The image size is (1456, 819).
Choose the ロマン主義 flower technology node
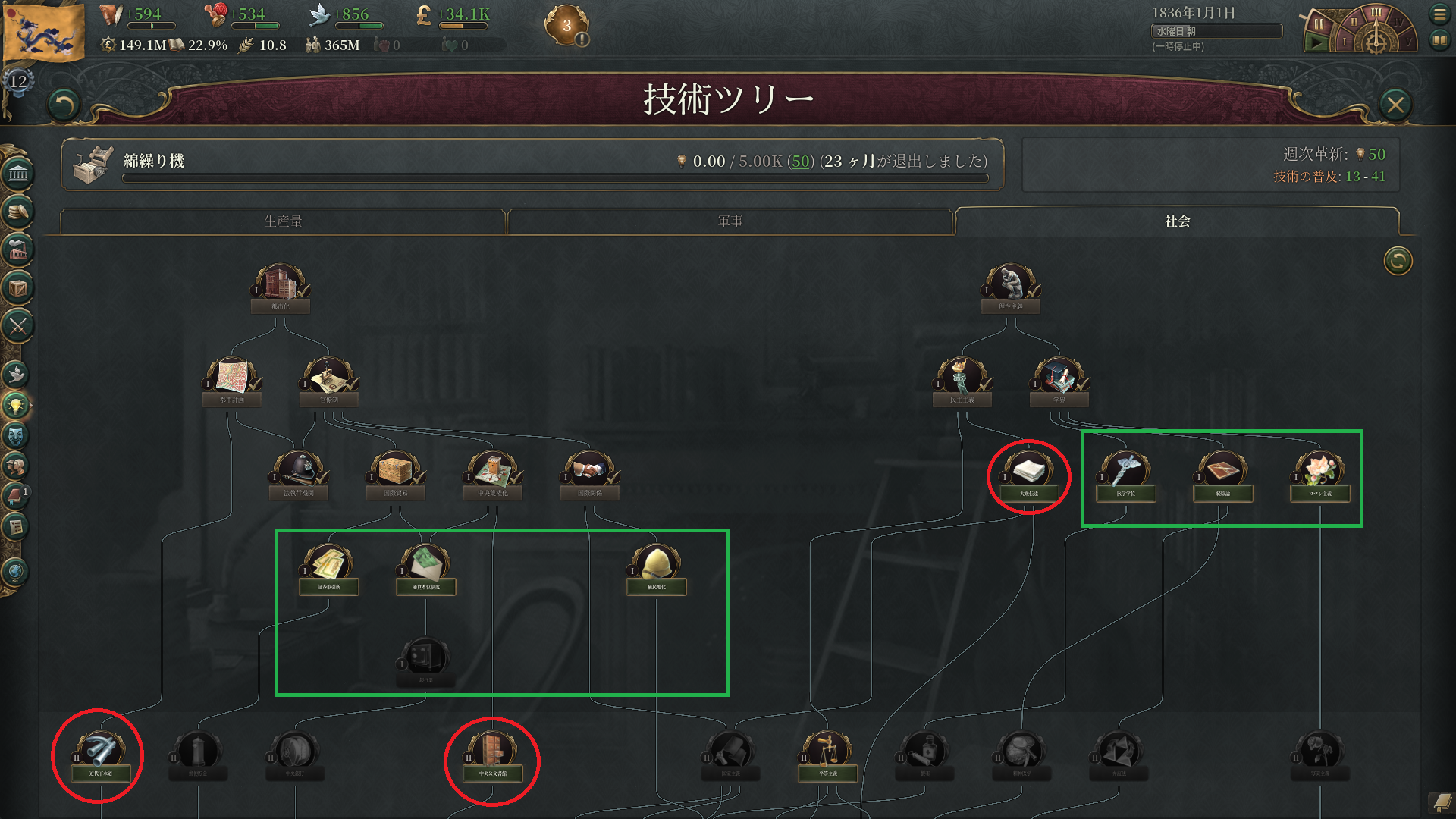(x=1319, y=478)
